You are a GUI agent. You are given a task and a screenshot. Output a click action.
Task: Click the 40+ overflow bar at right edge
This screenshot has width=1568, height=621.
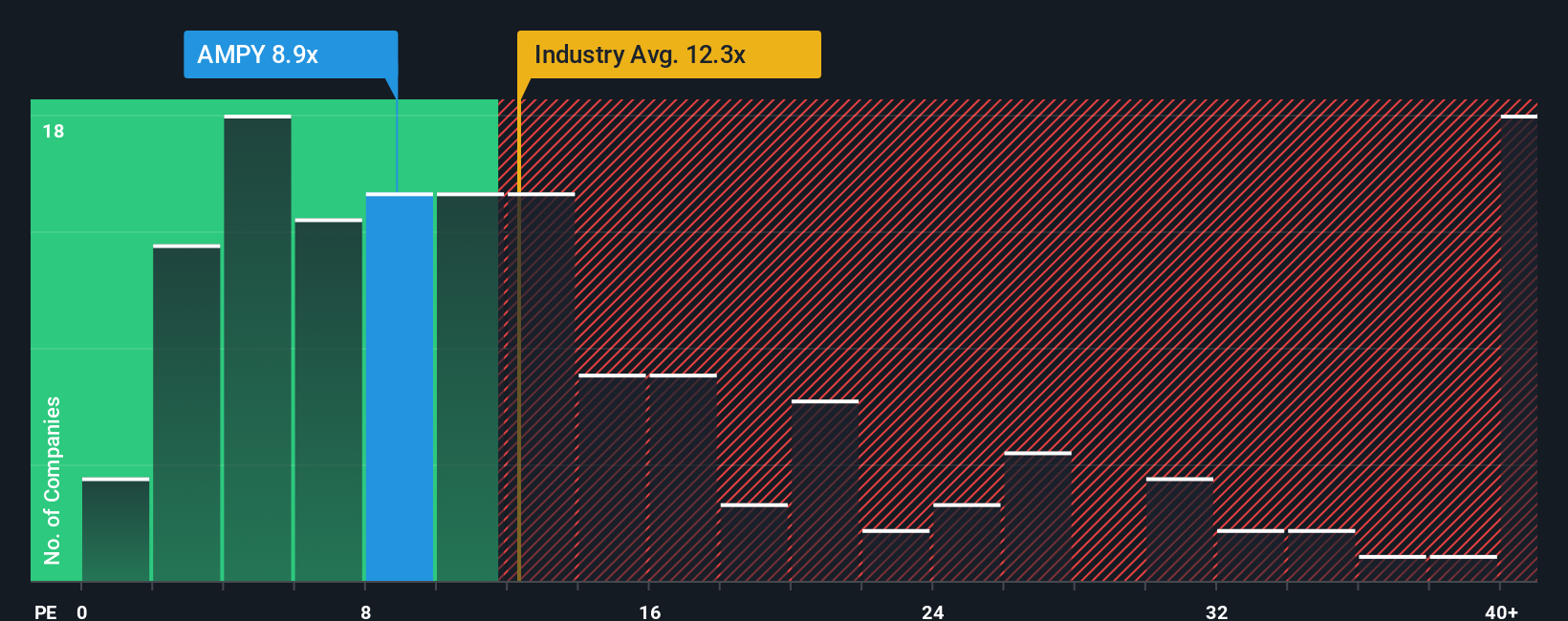[1518, 348]
